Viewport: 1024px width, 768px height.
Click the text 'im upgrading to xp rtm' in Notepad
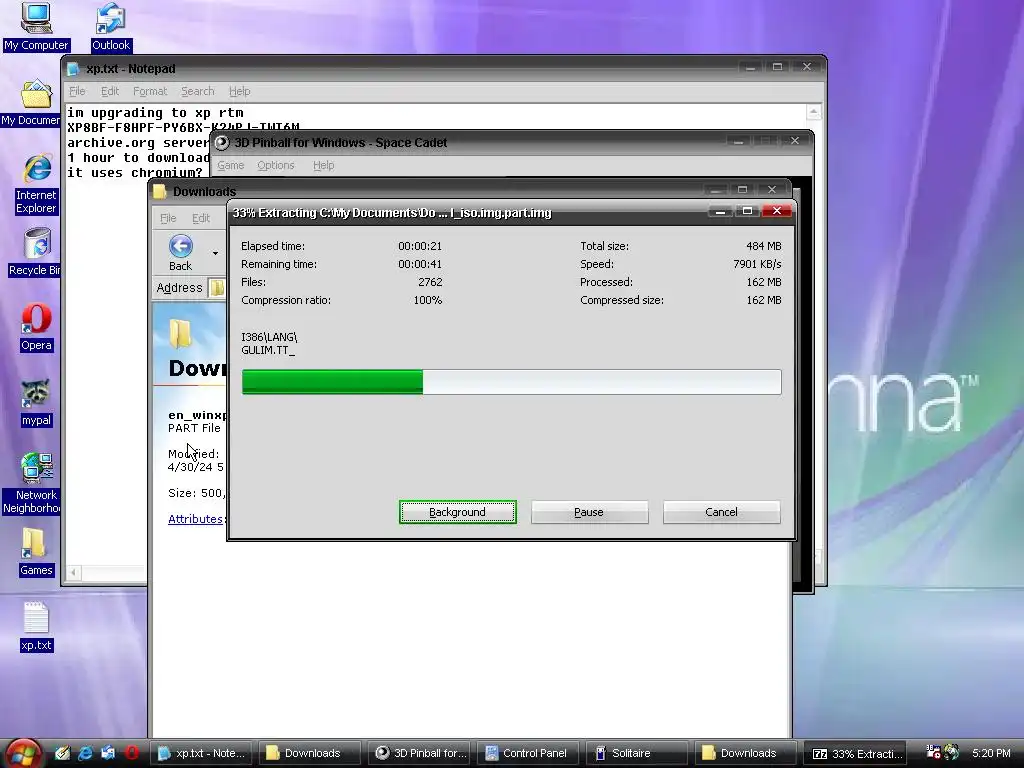pyautogui.click(x=155, y=112)
